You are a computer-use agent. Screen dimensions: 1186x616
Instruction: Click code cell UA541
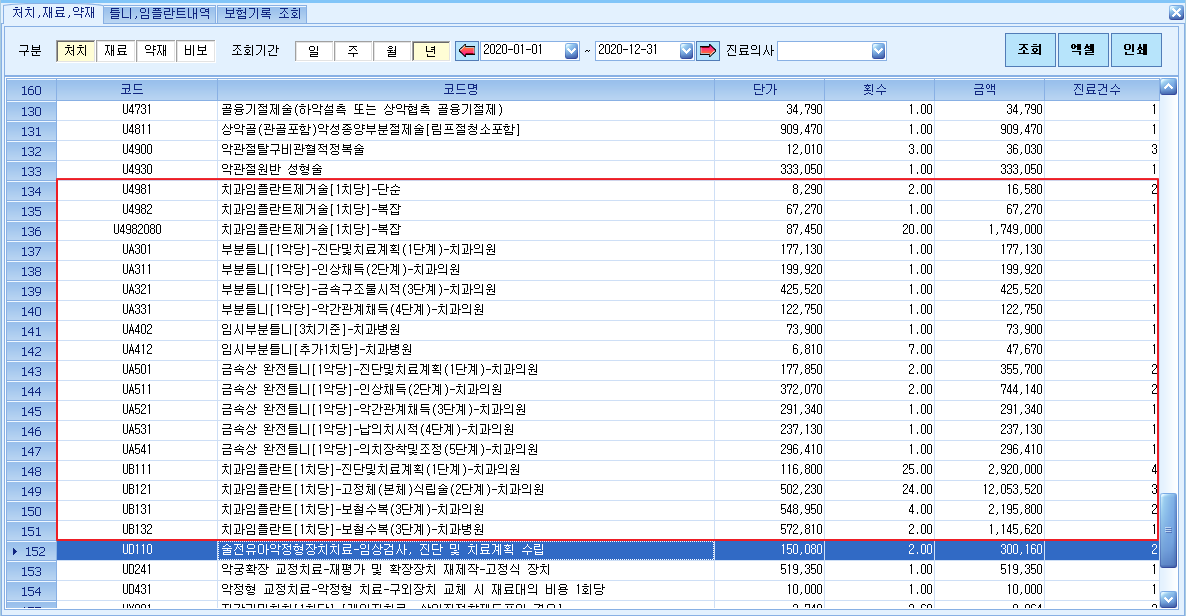(x=137, y=450)
